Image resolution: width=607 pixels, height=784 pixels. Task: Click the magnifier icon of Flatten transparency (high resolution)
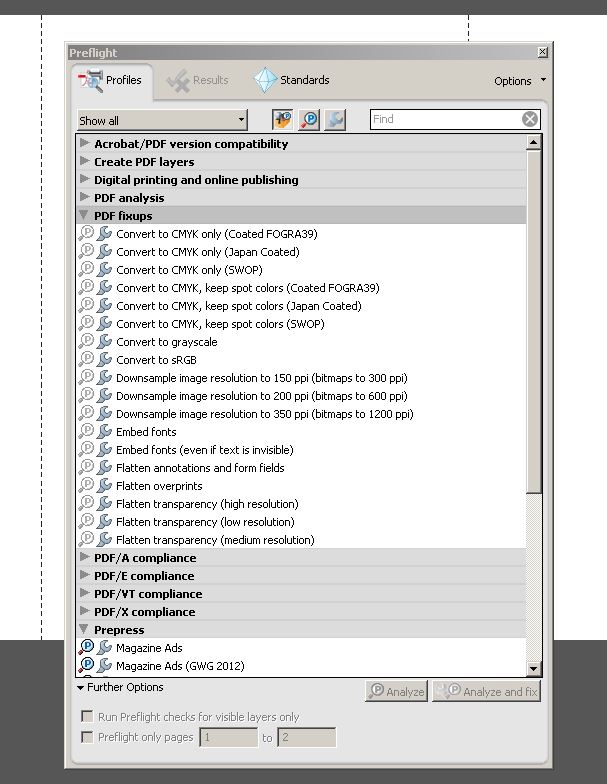pos(86,504)
